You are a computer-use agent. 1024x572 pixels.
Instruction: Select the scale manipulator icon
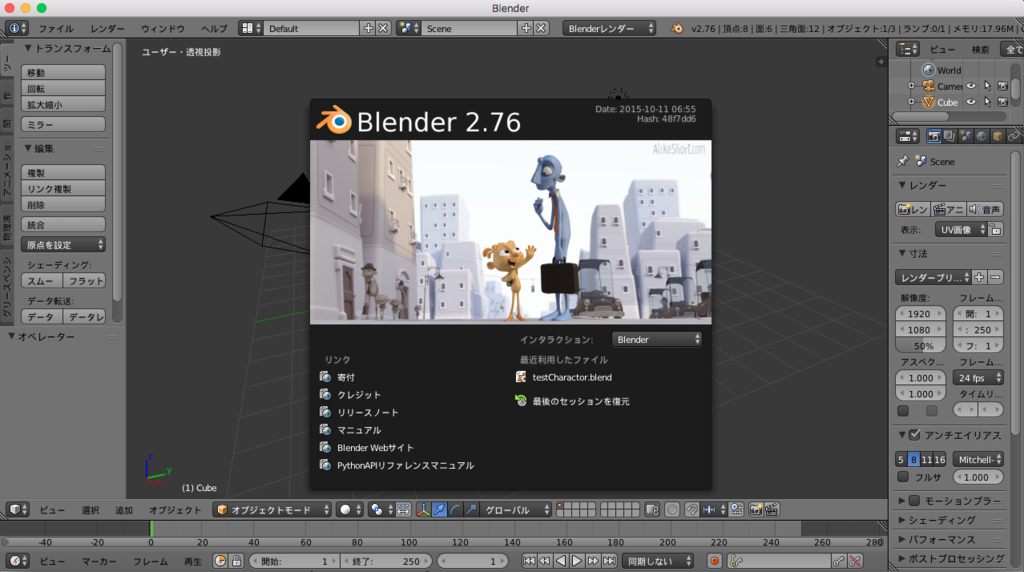point(471,510)
